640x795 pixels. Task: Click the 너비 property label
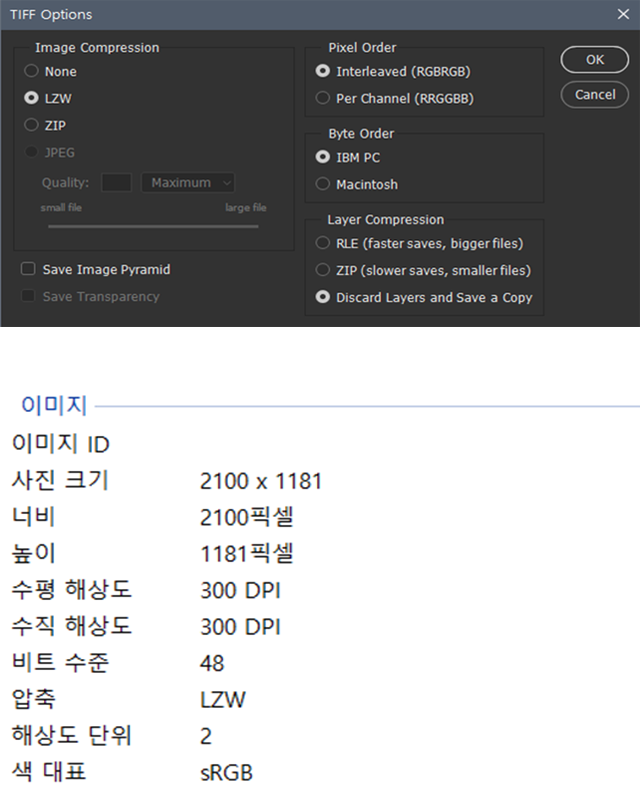pyautogui.click(x=33, y=517)
